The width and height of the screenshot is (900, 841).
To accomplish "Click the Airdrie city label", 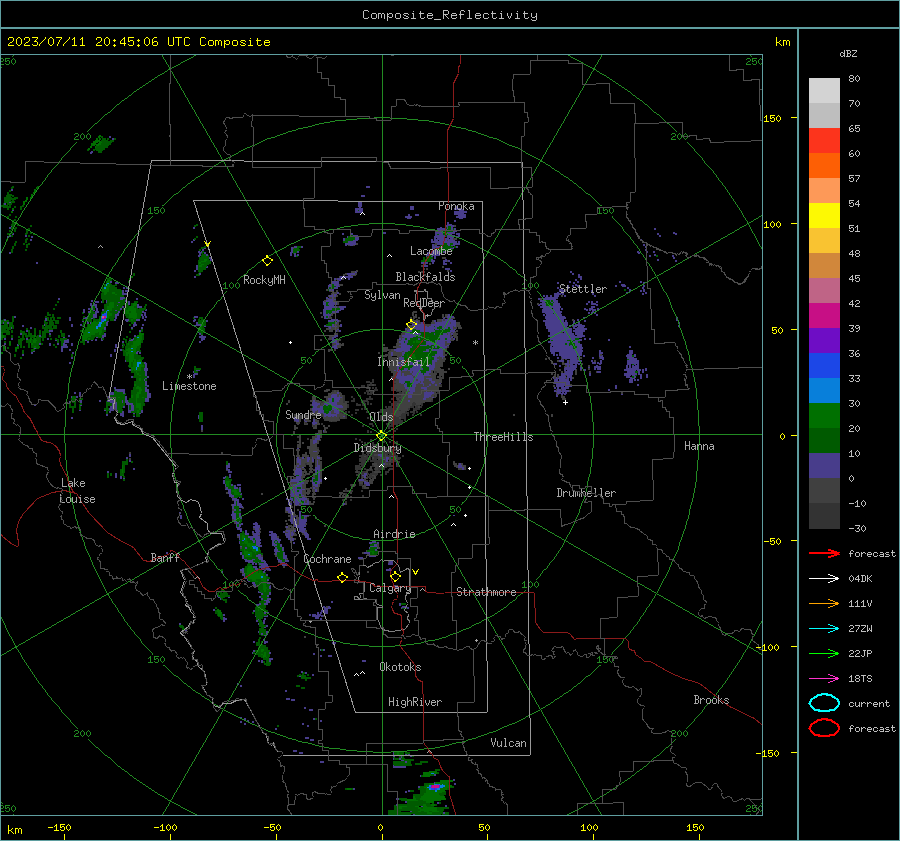I will (x=394, y=534).
